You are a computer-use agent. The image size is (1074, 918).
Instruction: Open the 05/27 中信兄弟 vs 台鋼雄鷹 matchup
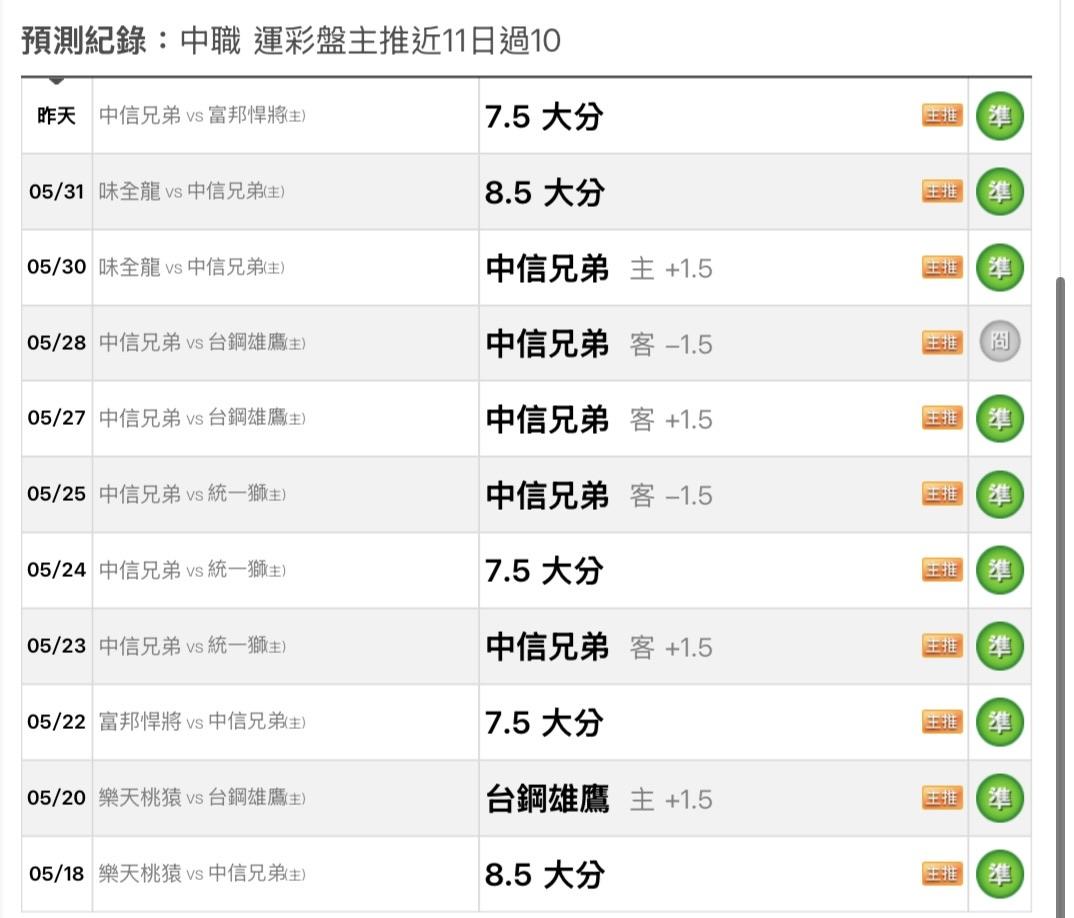(x=202, y=418)
